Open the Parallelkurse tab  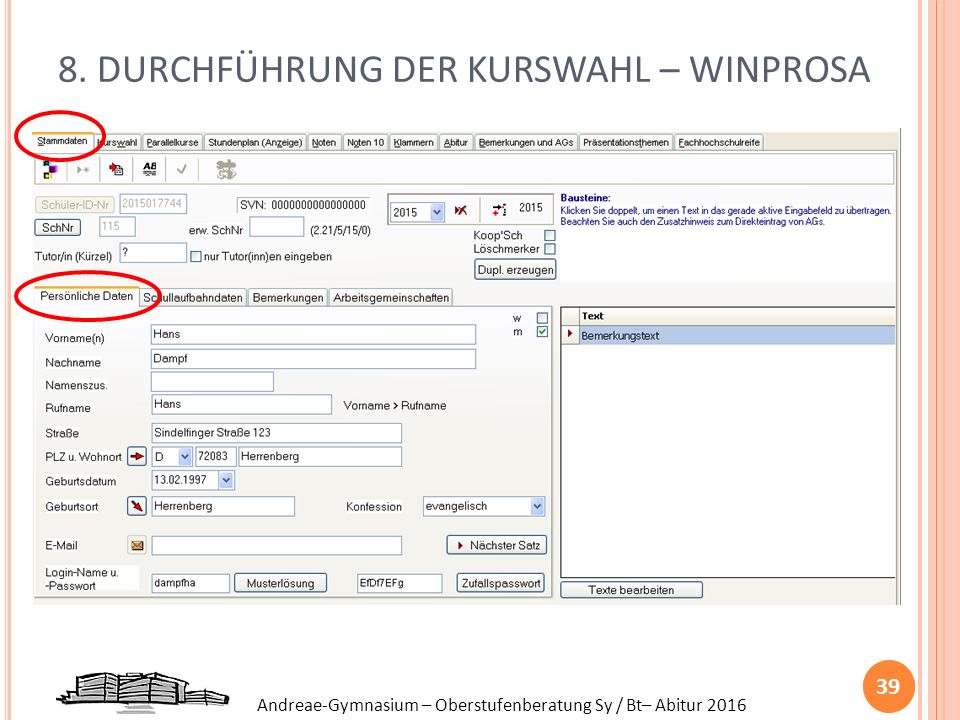point(173,143)
